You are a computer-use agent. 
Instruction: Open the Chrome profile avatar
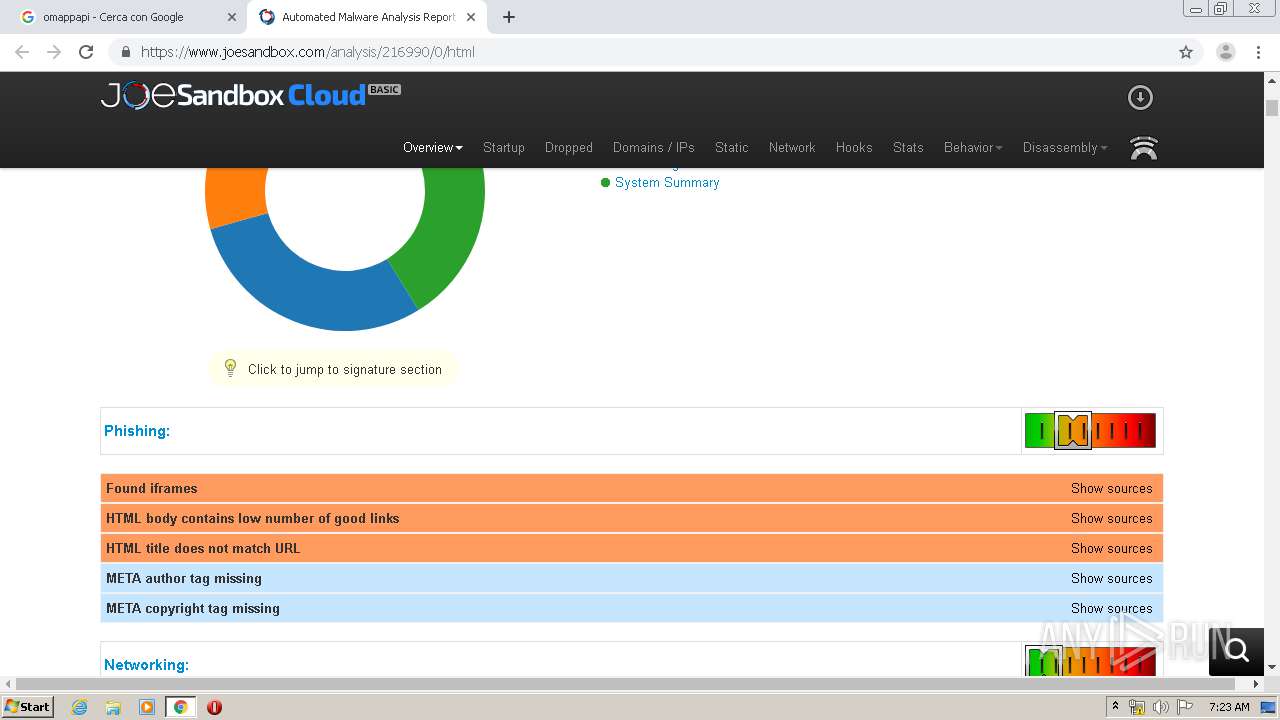1225,52
